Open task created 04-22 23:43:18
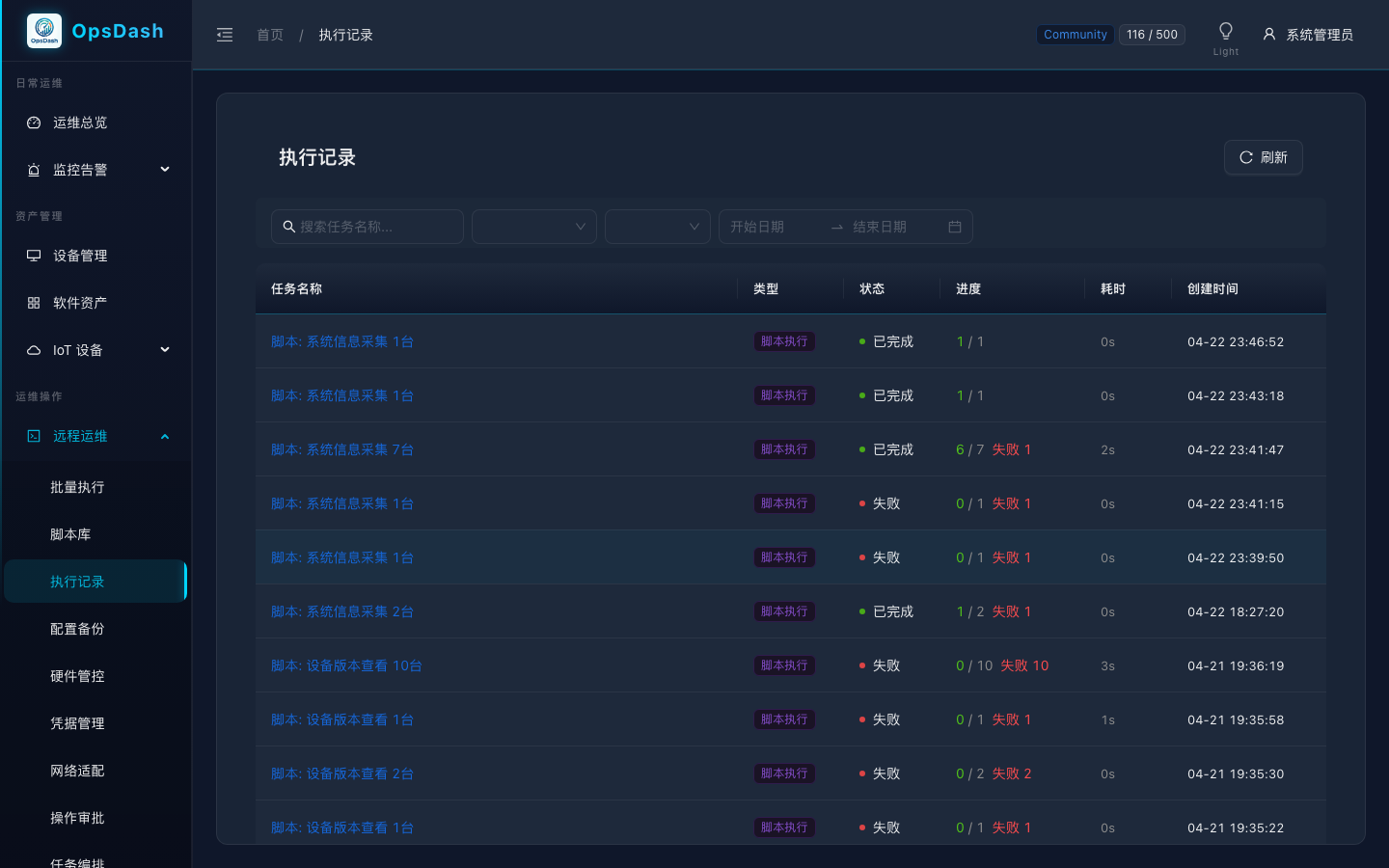1389x868 pixels. coord(342,395)
